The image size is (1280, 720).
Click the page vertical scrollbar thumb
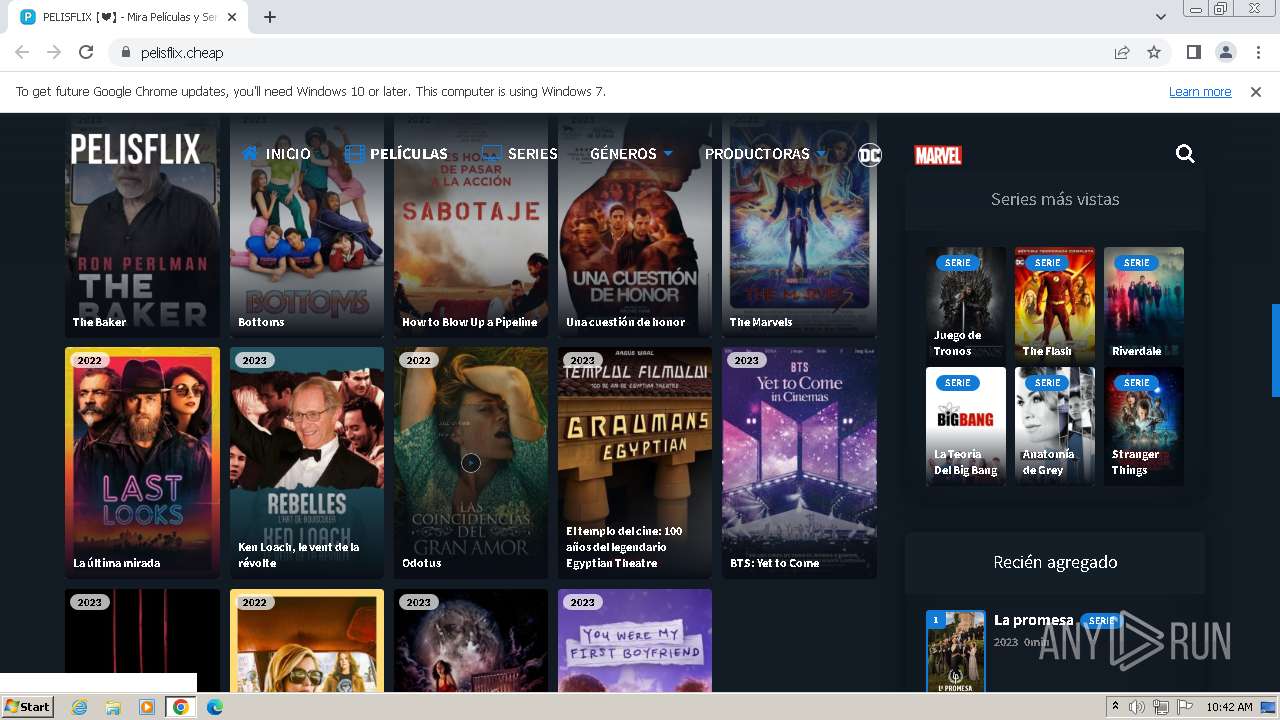point(1275,350)
